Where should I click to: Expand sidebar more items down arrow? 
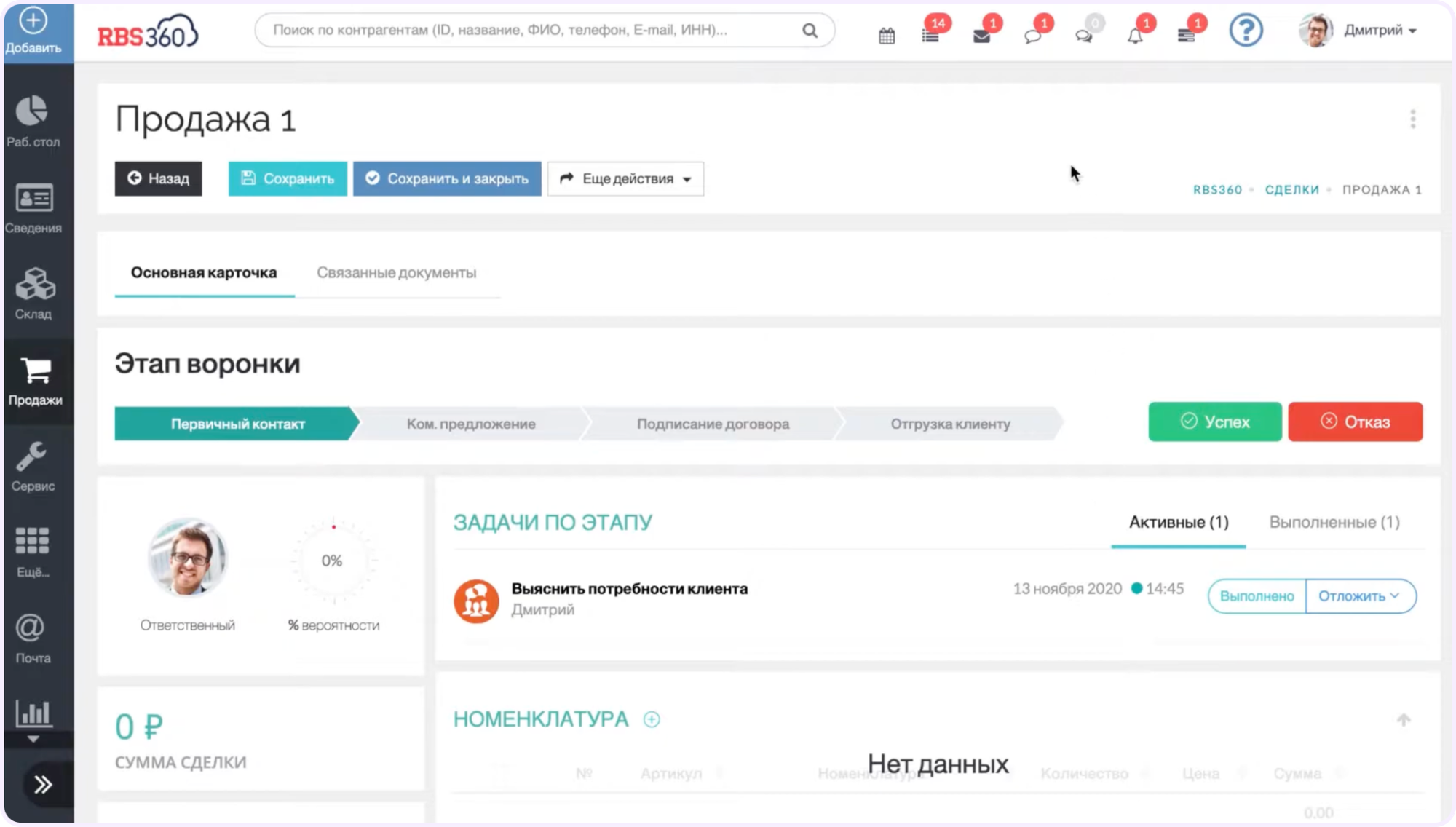tap(33, 739)
